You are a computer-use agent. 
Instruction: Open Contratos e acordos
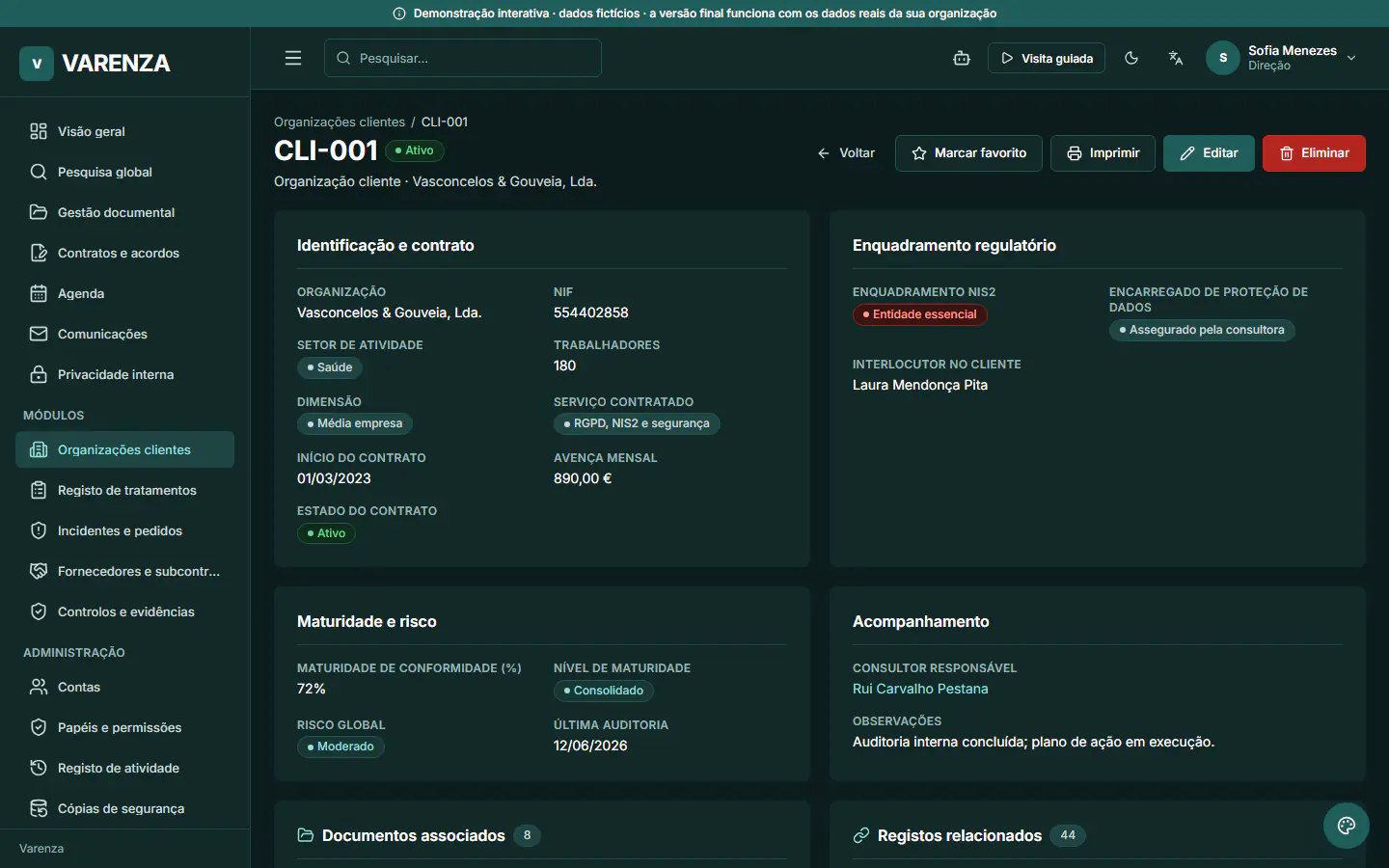point(125,253)
